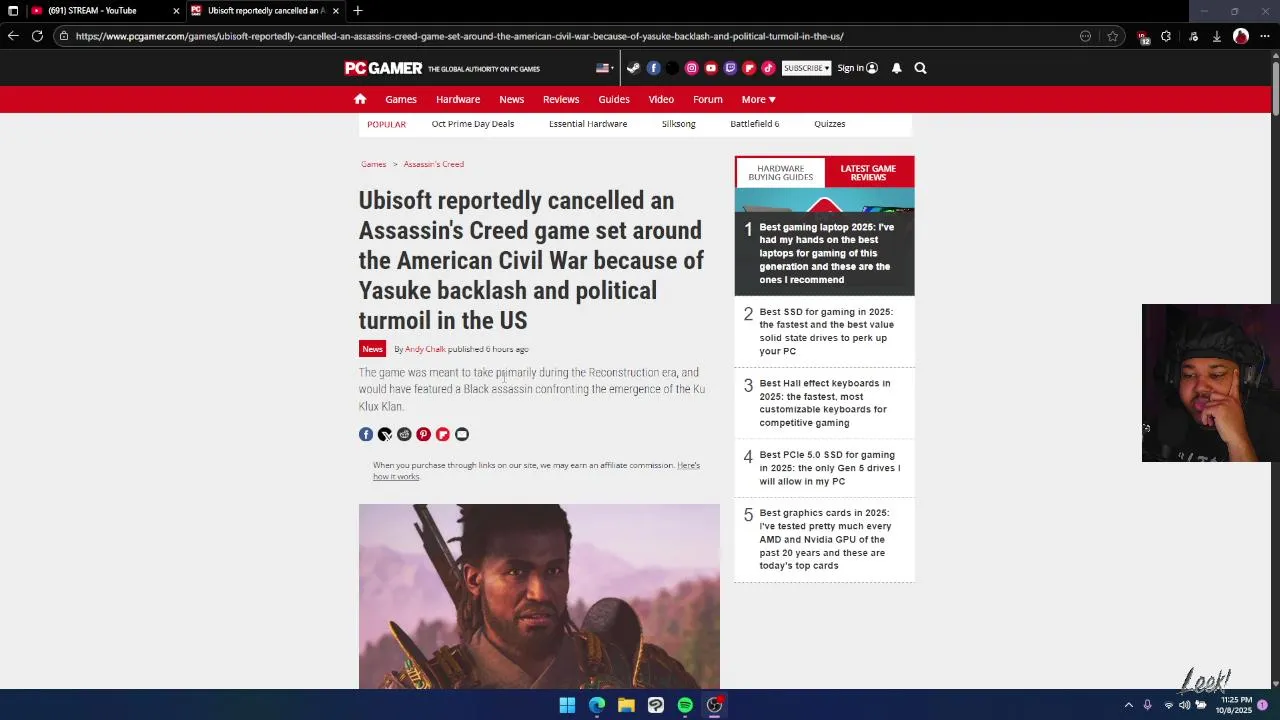This screenshot has width=1280, height=720.
Task: Share article on X
Action: point(385,434)
